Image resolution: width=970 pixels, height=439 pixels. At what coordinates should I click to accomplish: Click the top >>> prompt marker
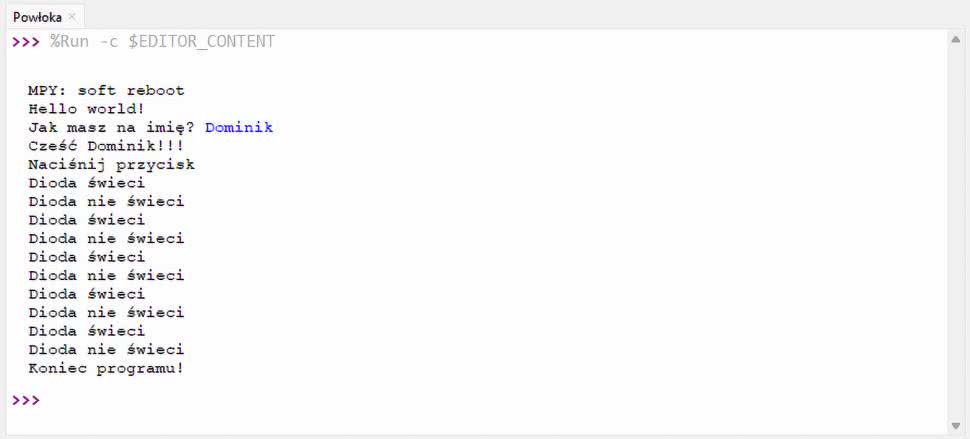click(24, 42)
